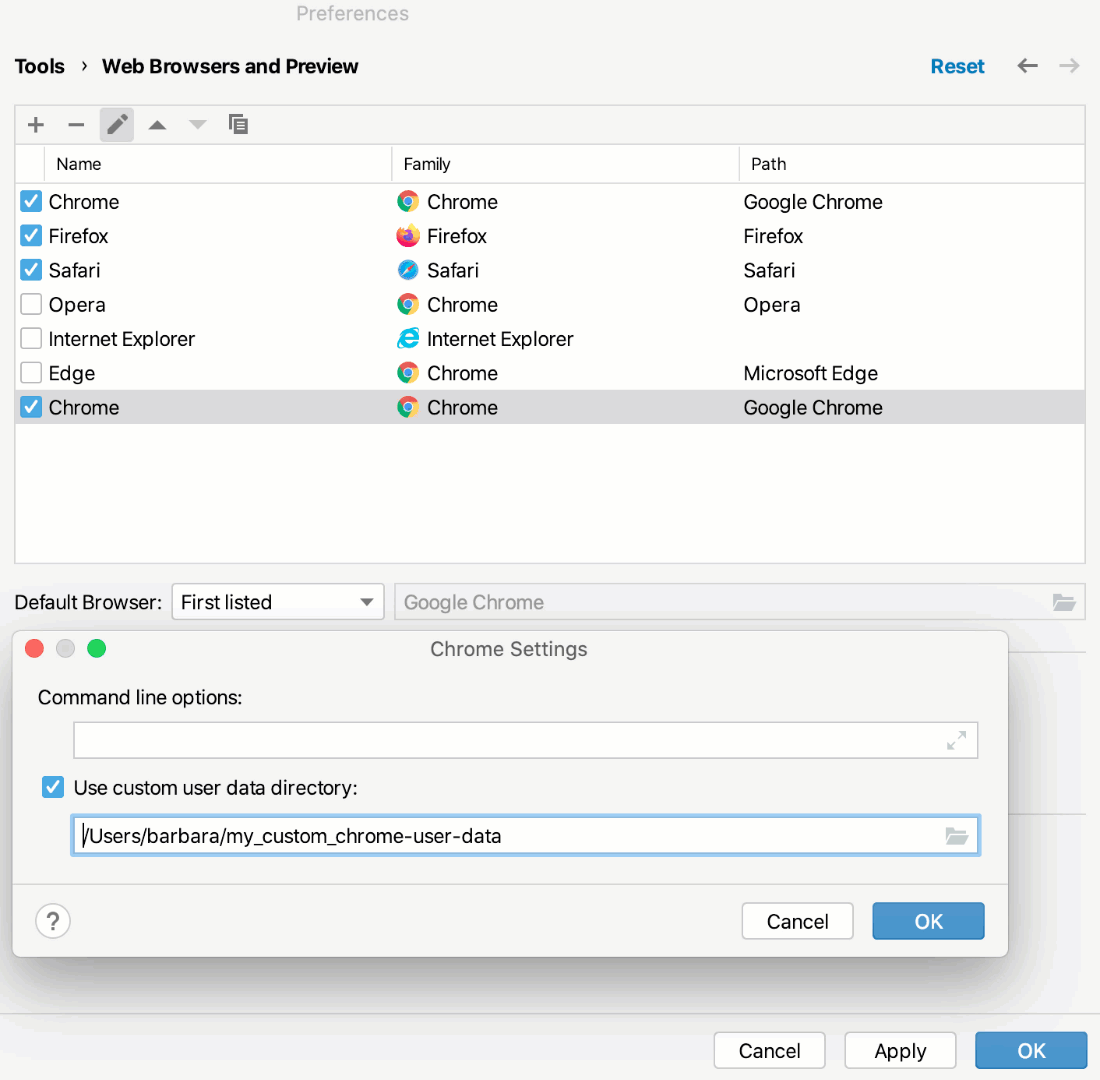The width and height of the screenshot is (1100, 1080).
Task: Click the Internet Explorer family icon
Action: [409, 339]
